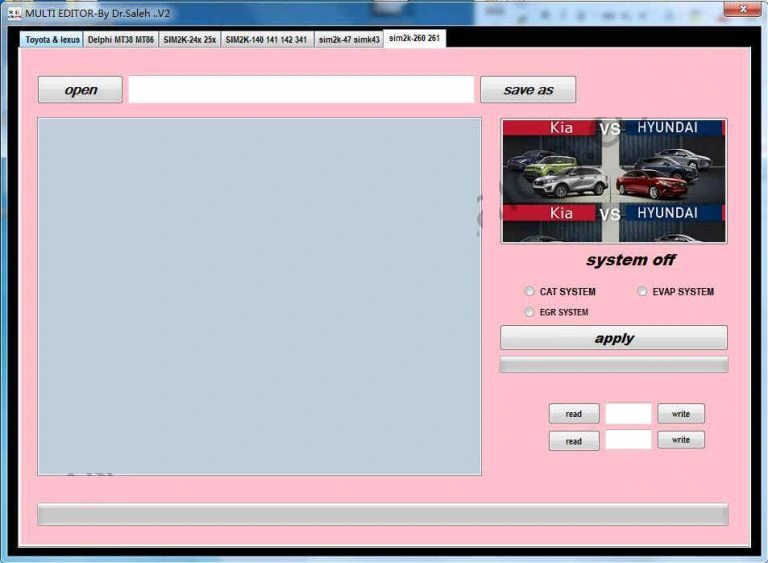
Task: Choose the EVAP SYSTEM radio option
Action: 643,292
